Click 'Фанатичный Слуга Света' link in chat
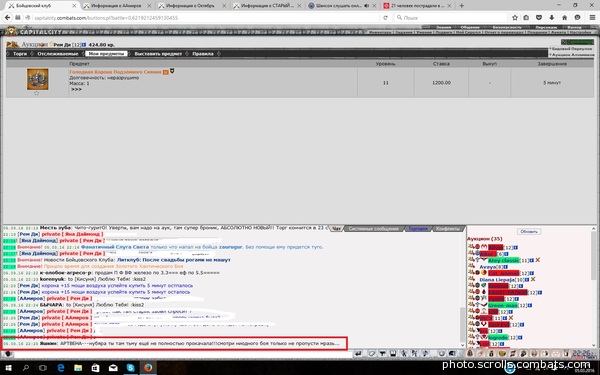 coord(115,247)
